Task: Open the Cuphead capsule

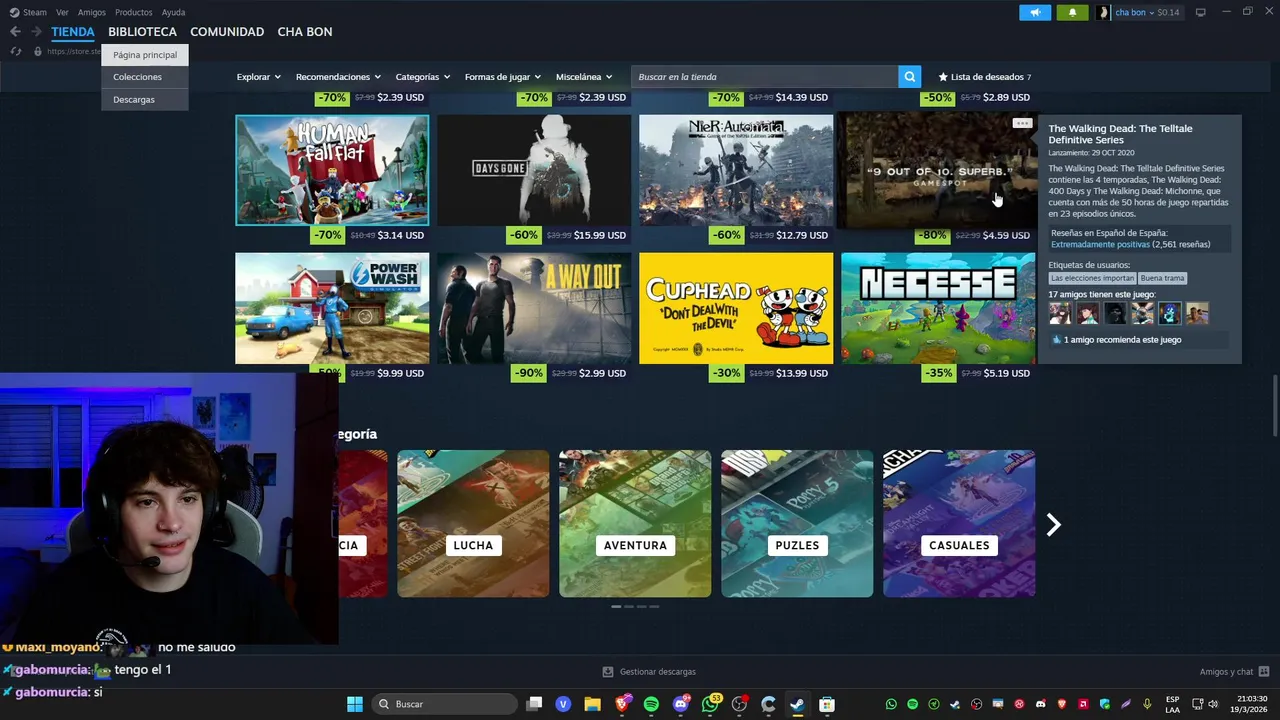Action: [736, 308]
